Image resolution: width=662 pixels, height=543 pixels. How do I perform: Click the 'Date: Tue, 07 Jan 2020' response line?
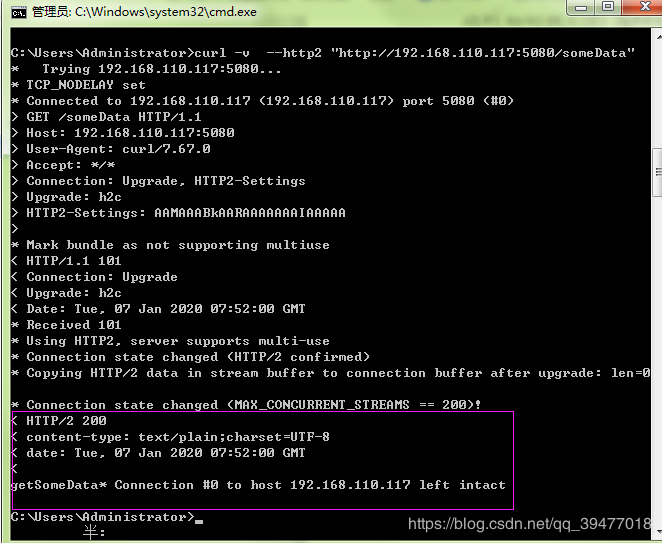(158, 309)
